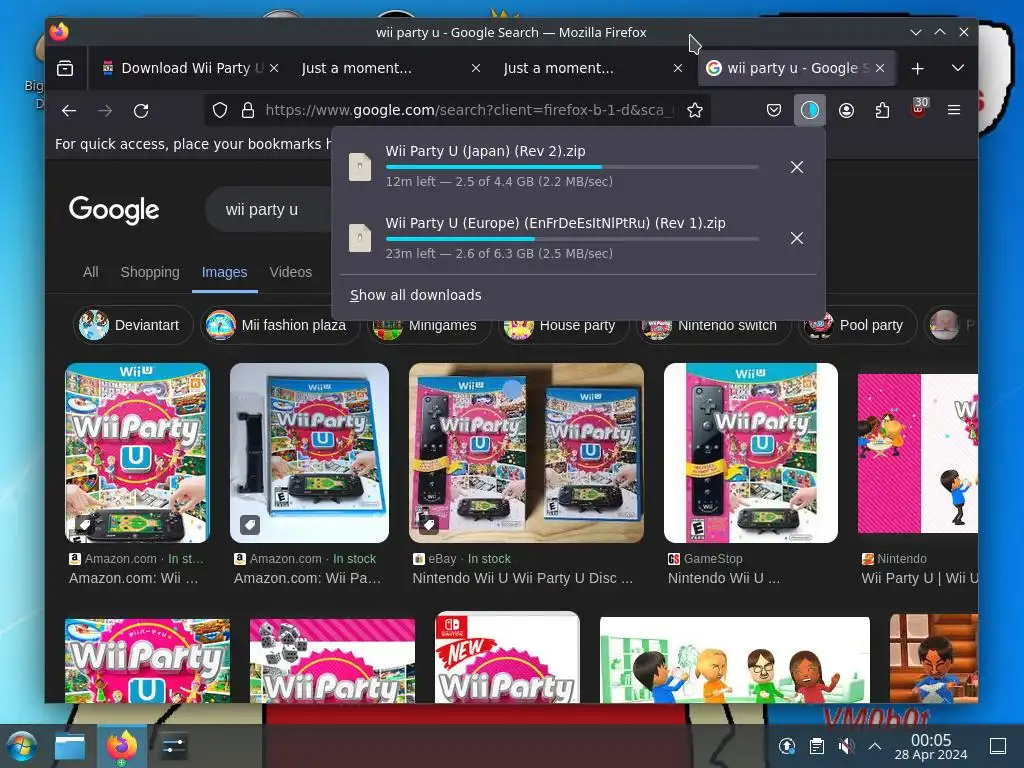Screen dimensions: 1024x768
Task: Click the Japan zip file icon
Action: [360, 167]
